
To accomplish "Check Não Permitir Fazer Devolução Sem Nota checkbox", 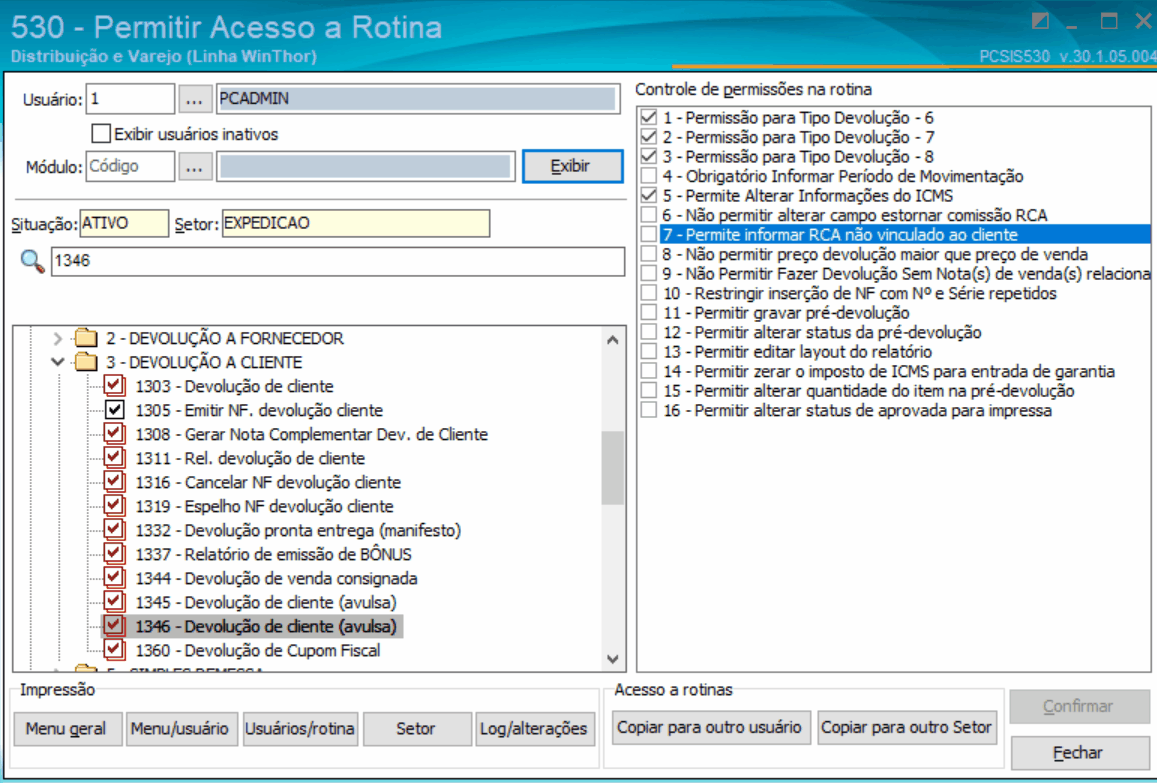I will tap(649, 274).
